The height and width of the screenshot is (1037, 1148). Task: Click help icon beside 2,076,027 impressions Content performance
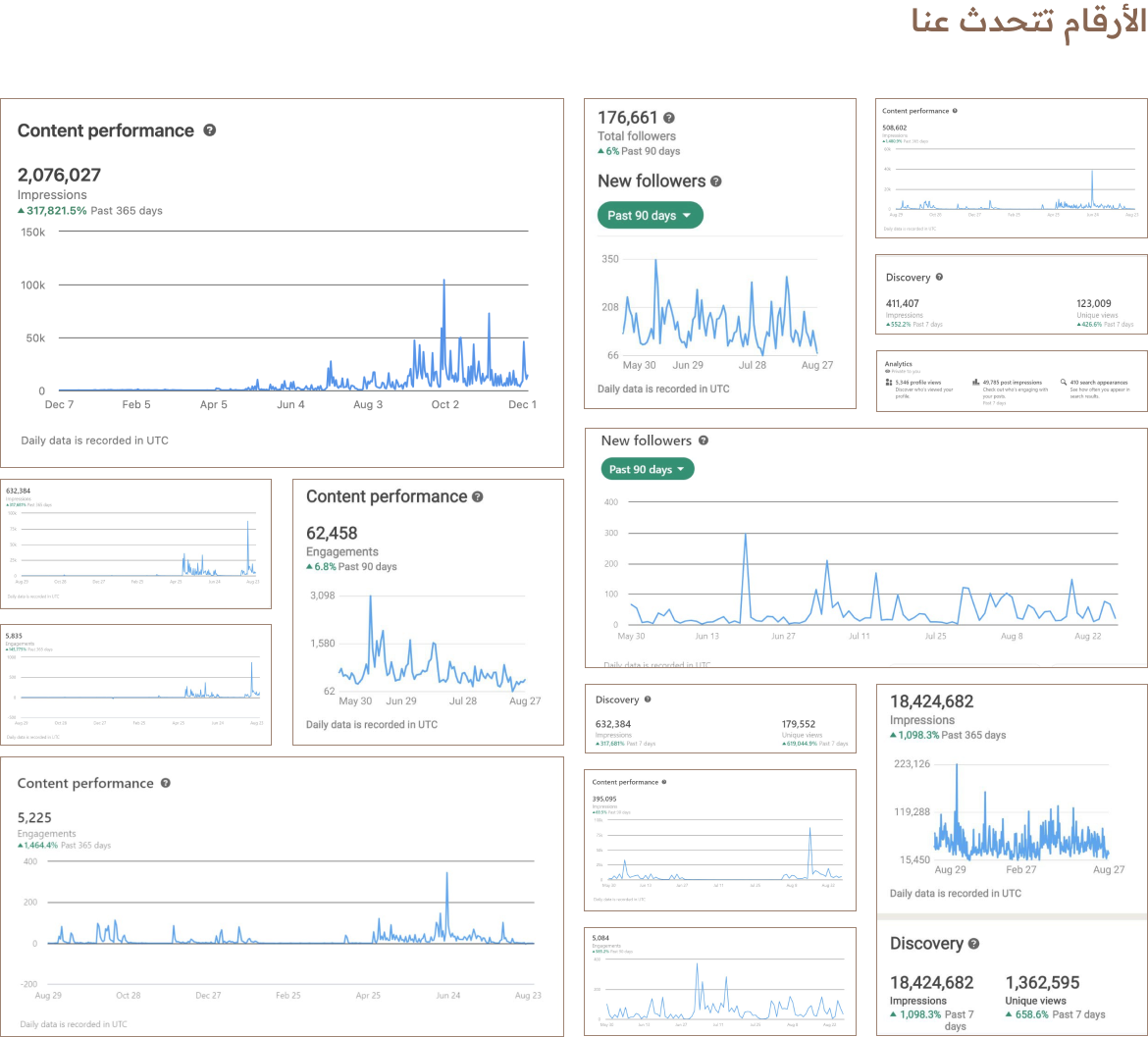tap(209, 130)
